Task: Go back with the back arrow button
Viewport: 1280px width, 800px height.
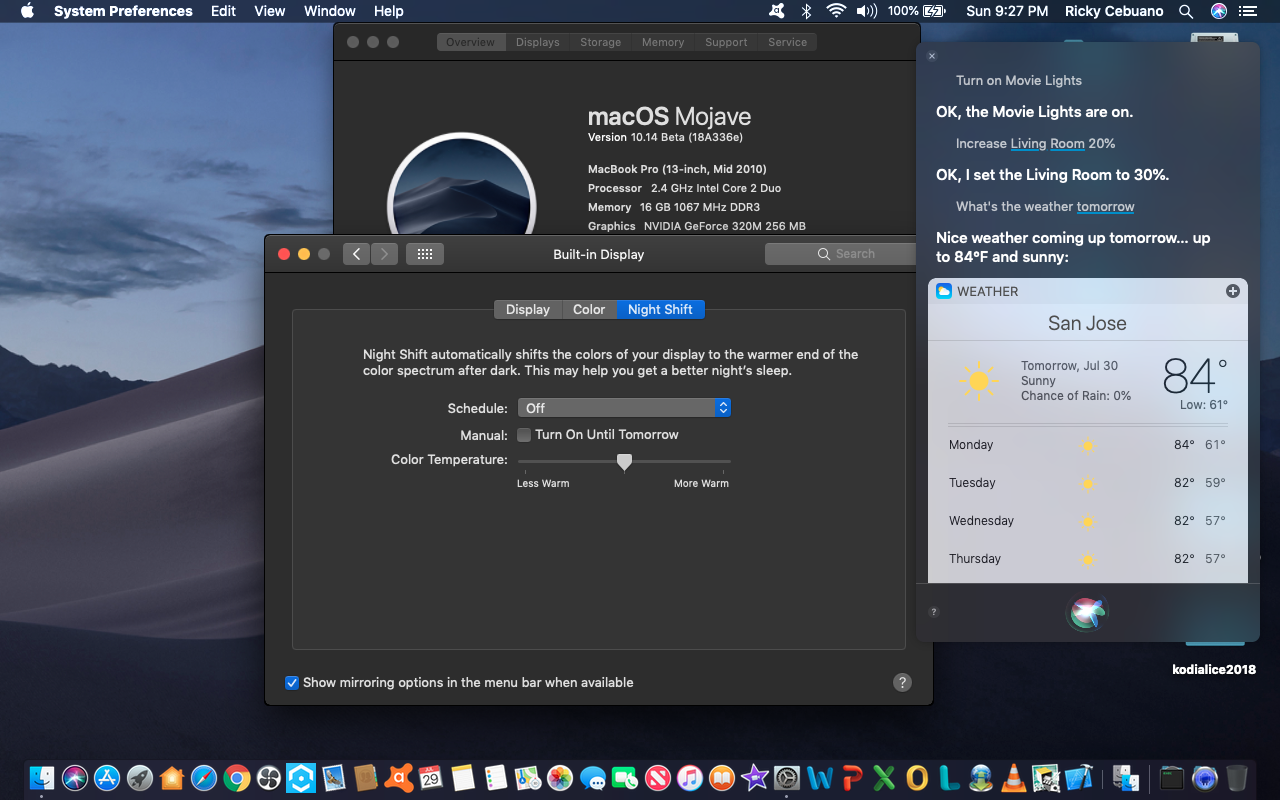Action: (x=357, y=254)
